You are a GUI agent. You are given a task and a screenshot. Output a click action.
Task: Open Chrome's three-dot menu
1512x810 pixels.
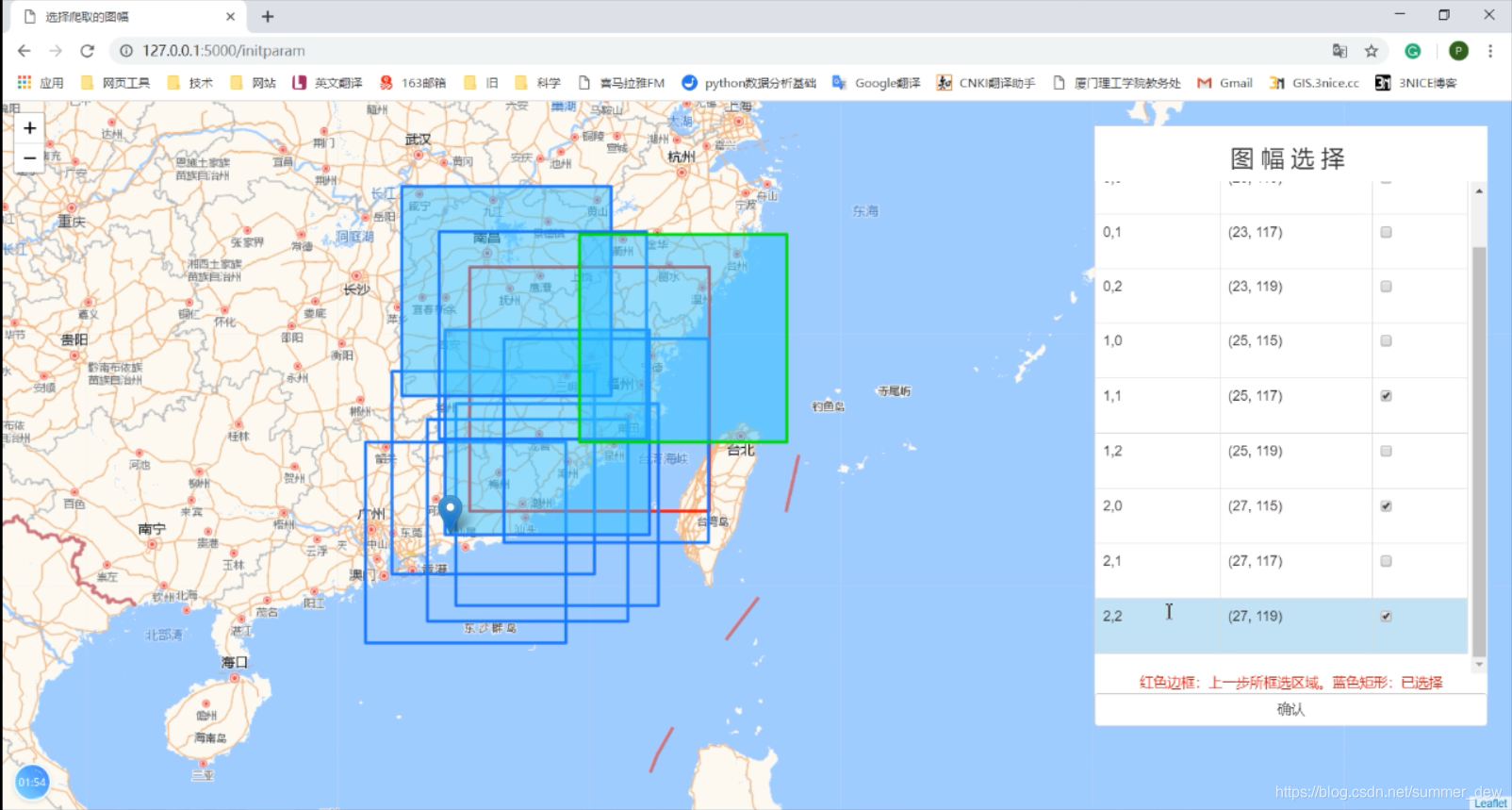[1490, 51]
